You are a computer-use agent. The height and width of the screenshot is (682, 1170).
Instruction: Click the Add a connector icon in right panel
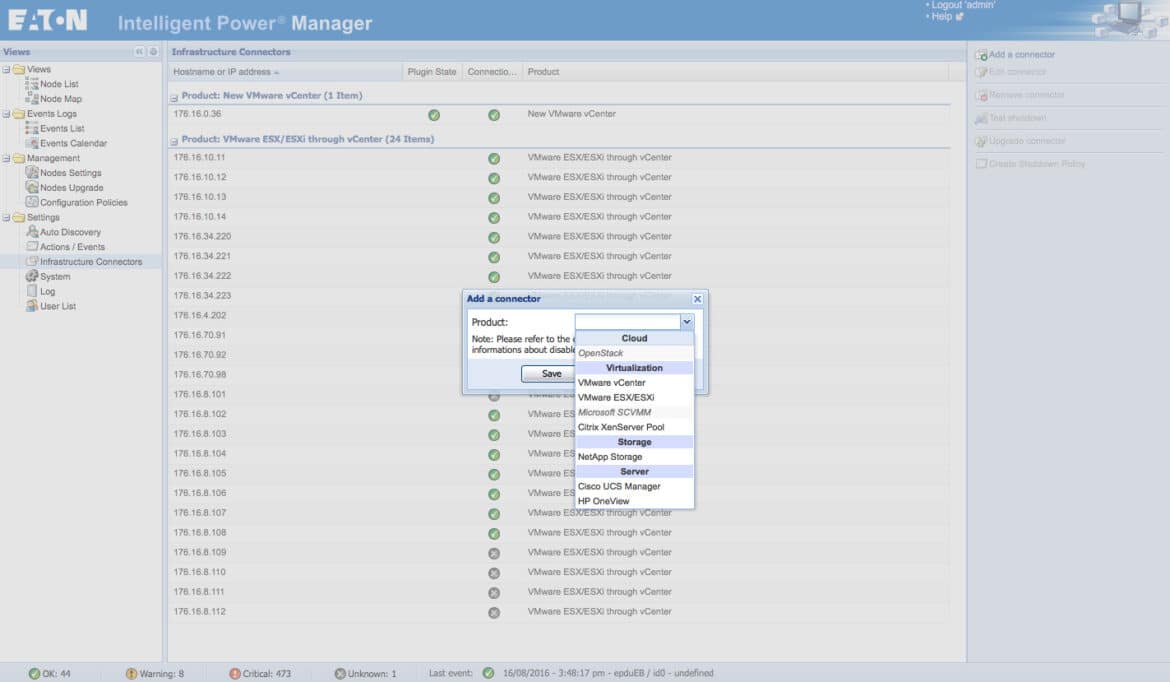(x=981, y=54)
